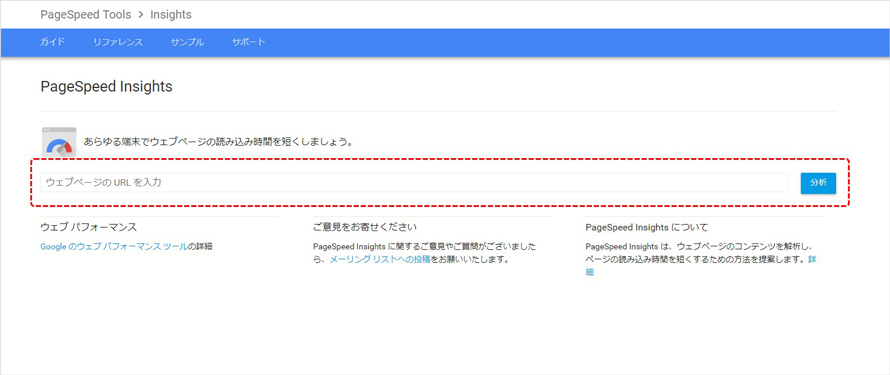
Task: Open Google のウェブ パフォーマンス ツール link
Action: 114,247
